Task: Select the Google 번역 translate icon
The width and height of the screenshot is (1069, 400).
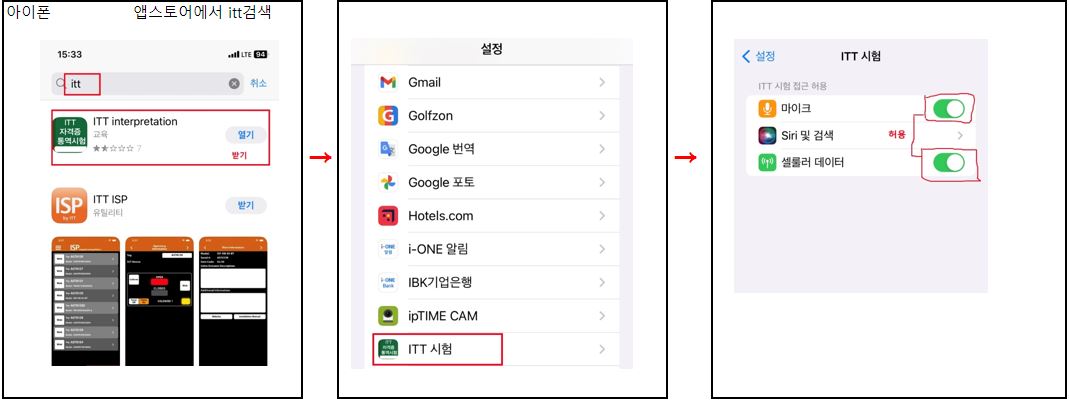Action: click(387, 149)
